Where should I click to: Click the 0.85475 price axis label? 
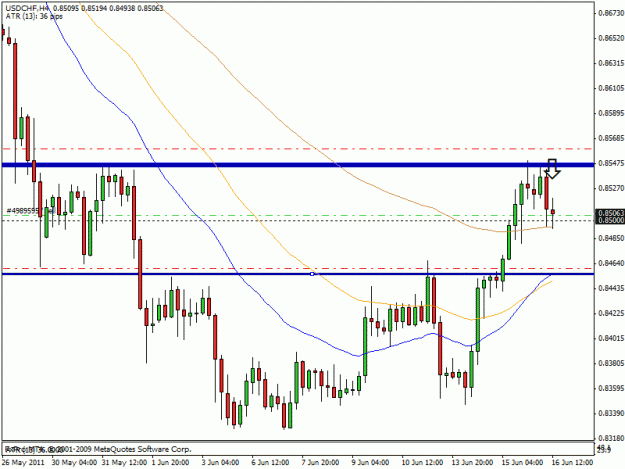(611, 163)
